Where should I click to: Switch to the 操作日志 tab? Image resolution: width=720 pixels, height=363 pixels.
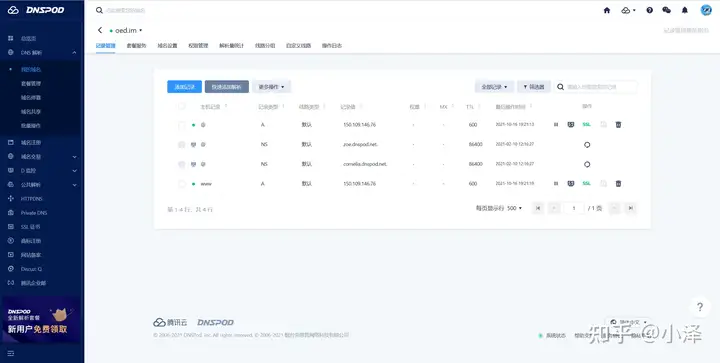332,45
